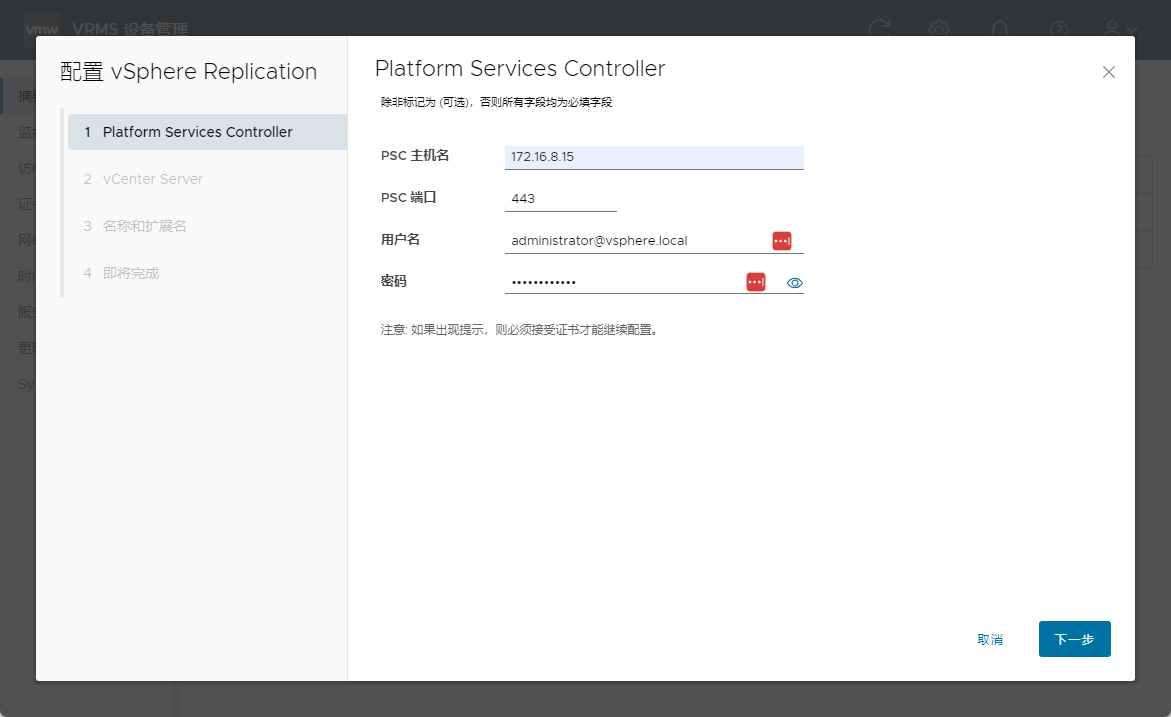This screenshot has height=717, width=1171.
Task: Open settings gear in VRMS header
Action: (x=939, y=29)
